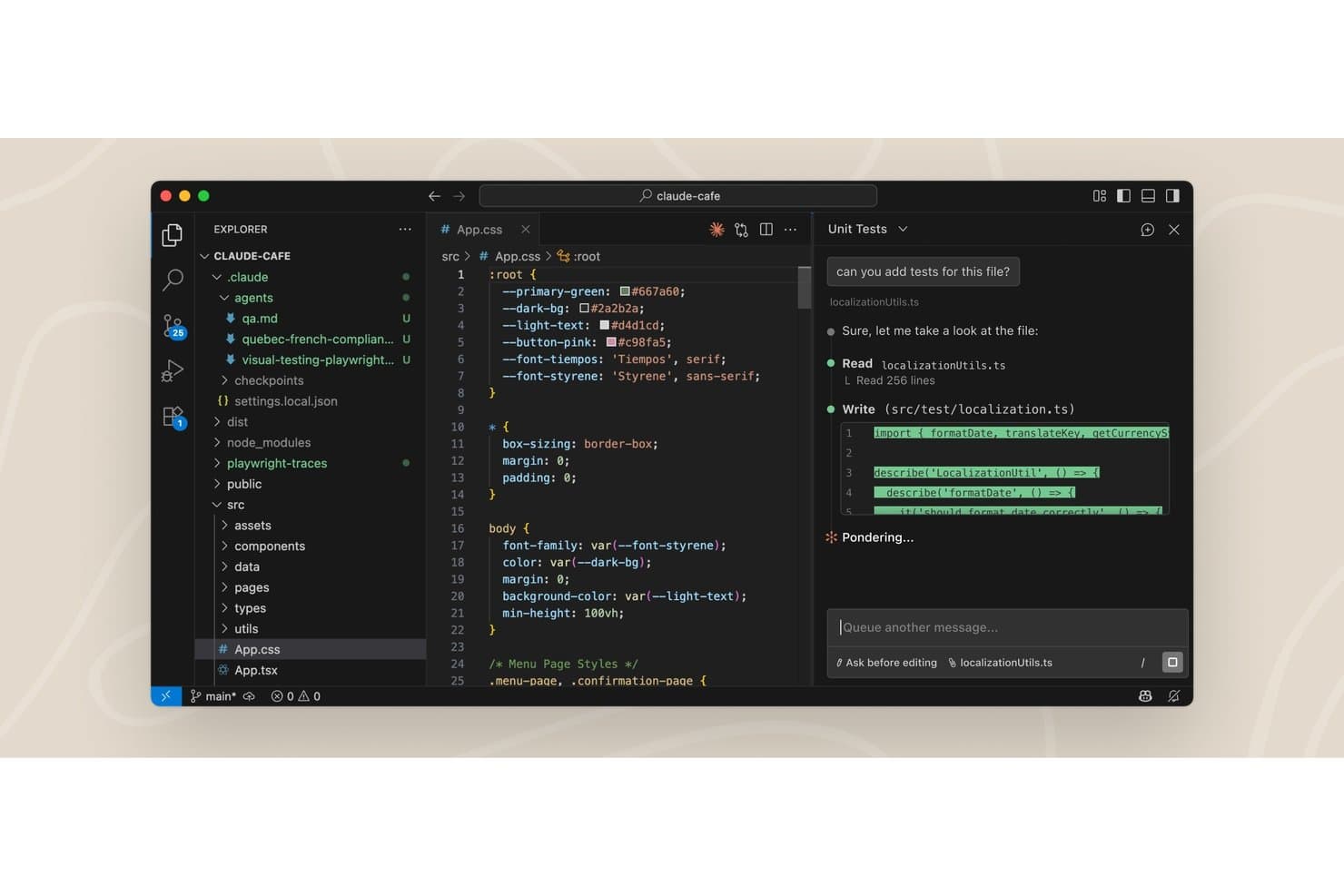
Task: Open remote window from status bar
Action: [165, 696]
